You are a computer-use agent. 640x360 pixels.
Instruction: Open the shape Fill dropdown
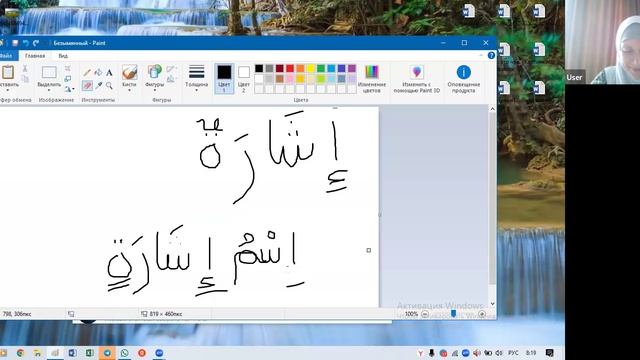[171, 79]
